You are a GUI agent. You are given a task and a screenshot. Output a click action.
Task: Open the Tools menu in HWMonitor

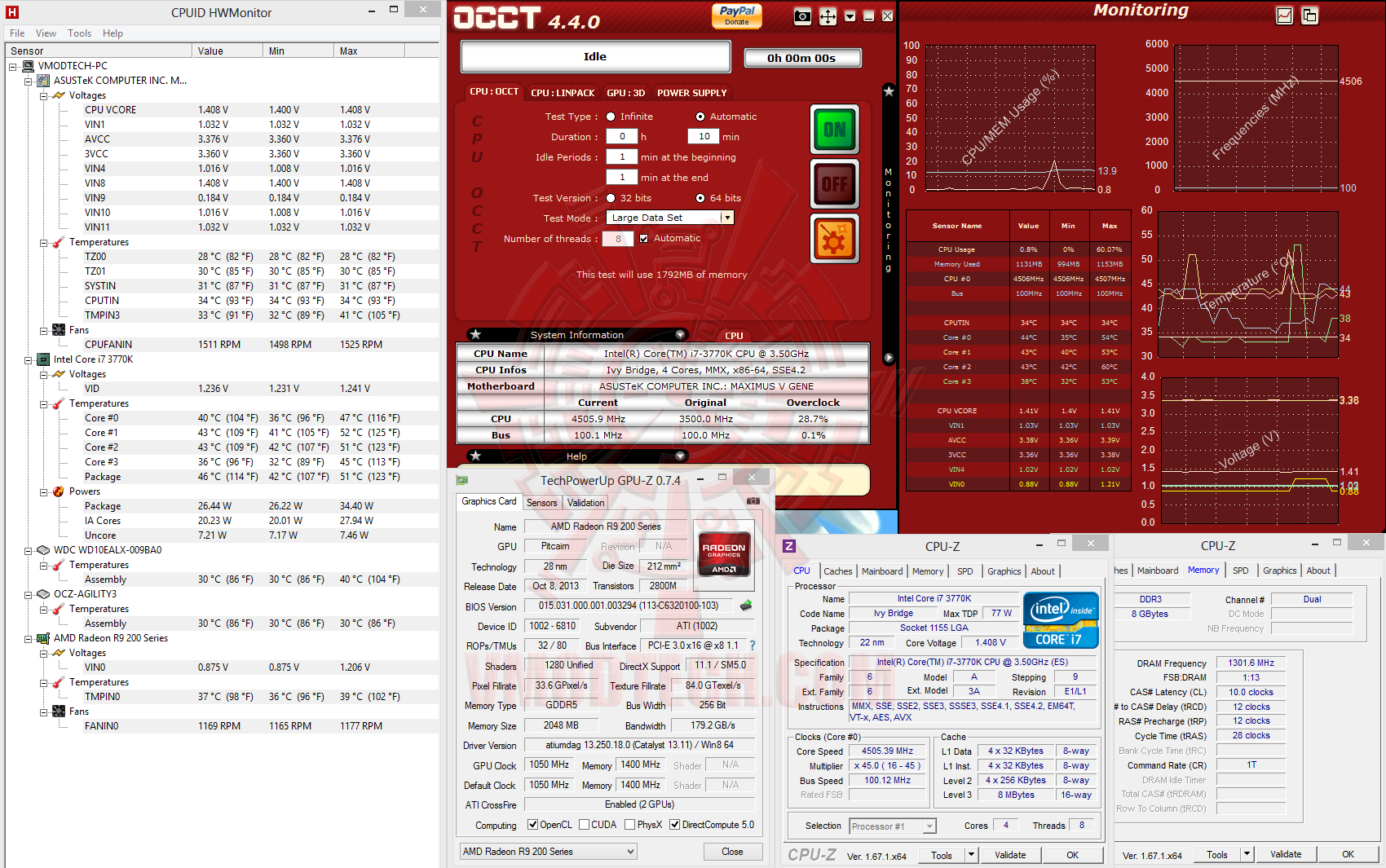coord(79,33)
